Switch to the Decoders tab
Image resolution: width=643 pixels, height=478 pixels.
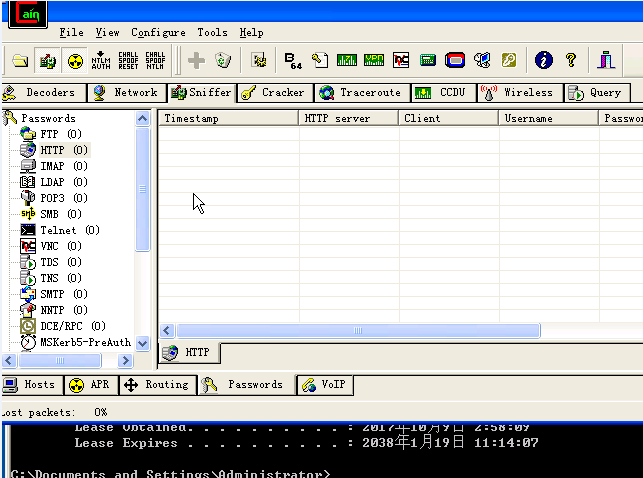44,93
